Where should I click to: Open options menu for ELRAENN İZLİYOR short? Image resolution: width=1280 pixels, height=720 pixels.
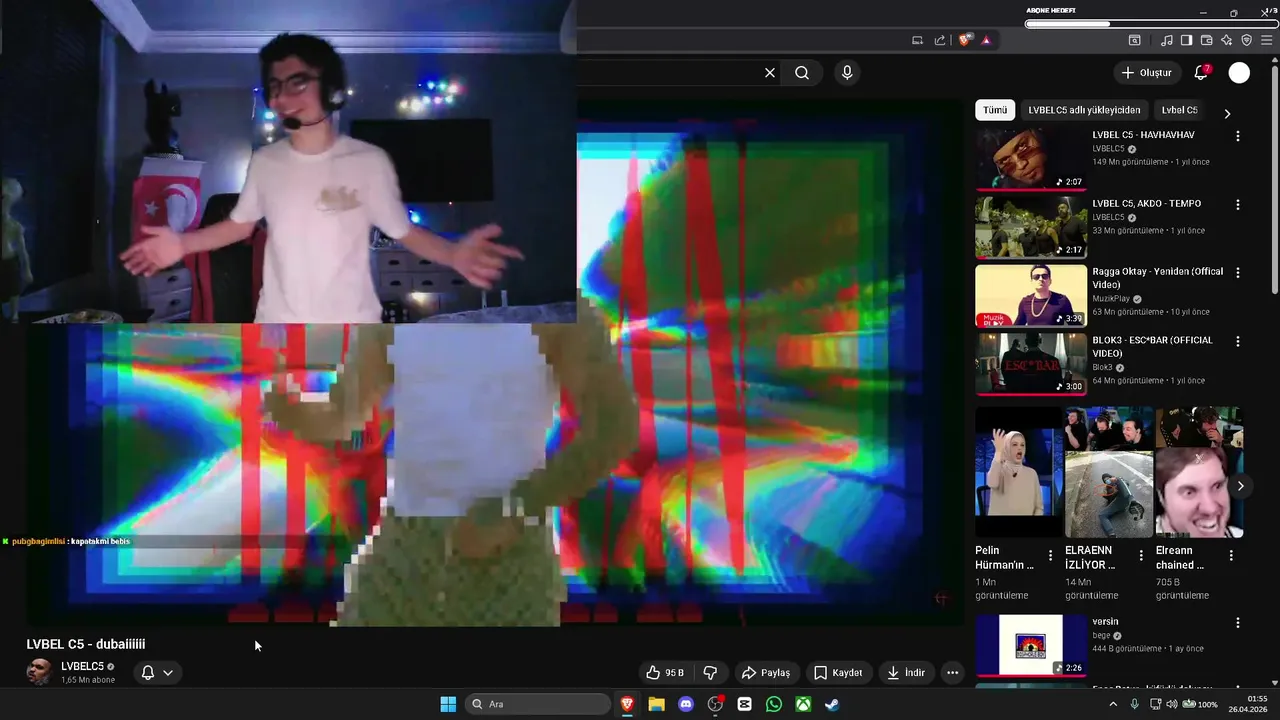[1141, 556]
